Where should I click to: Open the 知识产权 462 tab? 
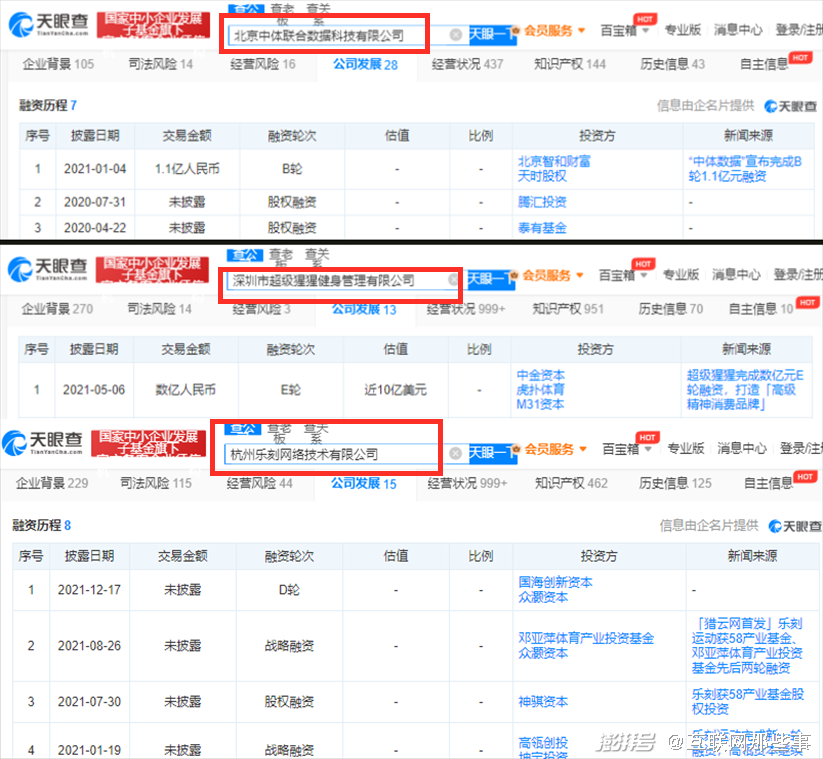pyautogui.click(x=571, y=483)
